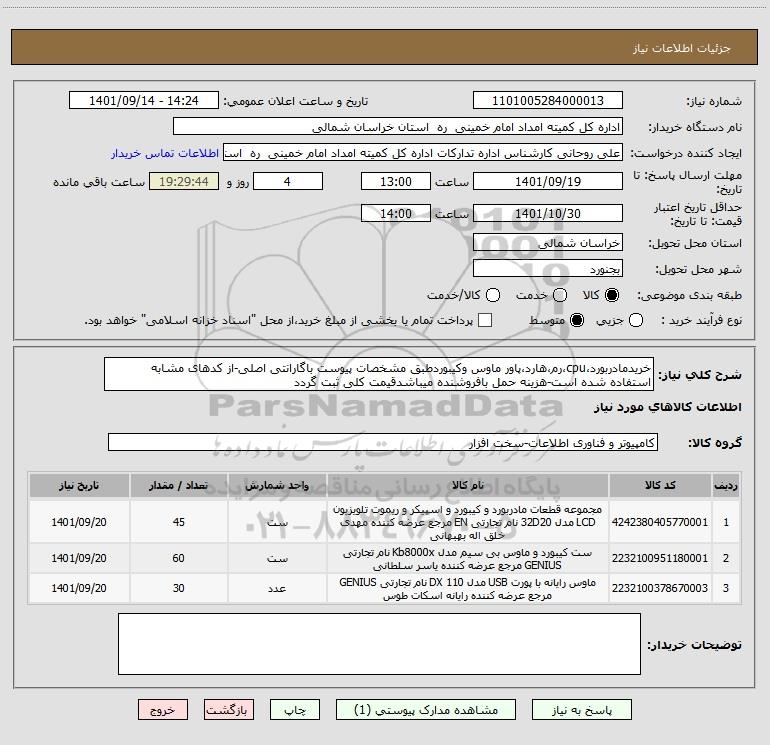This screenshot has height=745, width=770.
Task: Click the Kb8000x keyboard and mouse item name
Action: [468, 558]
